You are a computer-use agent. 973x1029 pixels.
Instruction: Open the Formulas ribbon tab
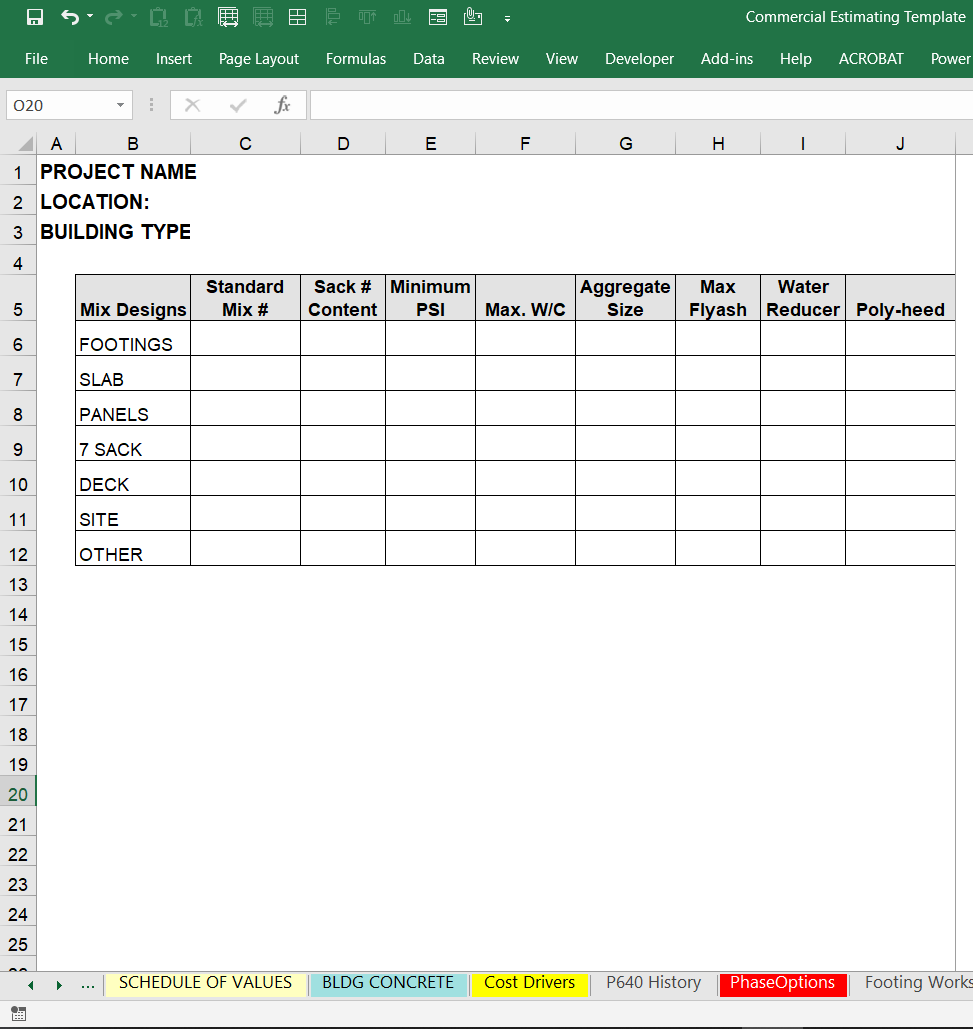(355, 59)
